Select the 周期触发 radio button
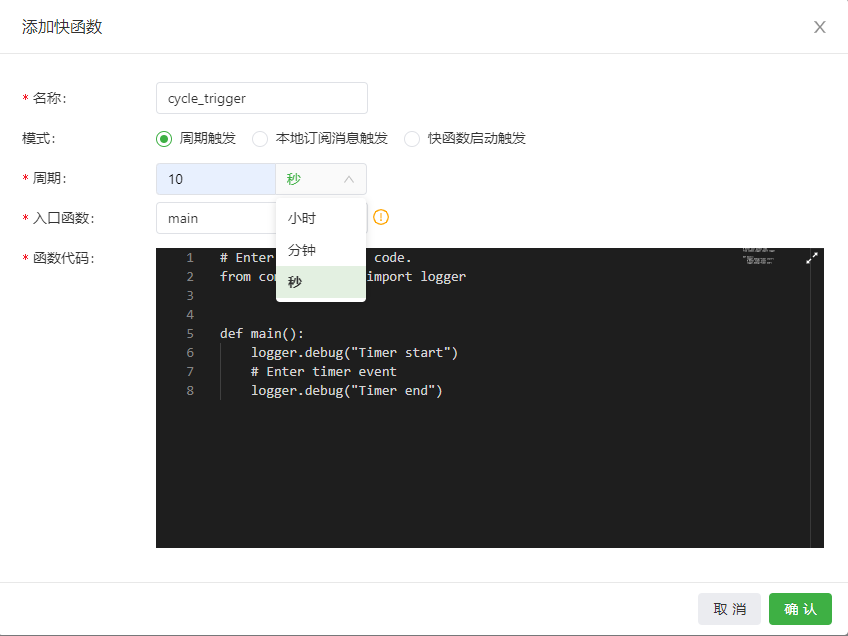This screenshot has height=636, width=848. pos(164,138)
